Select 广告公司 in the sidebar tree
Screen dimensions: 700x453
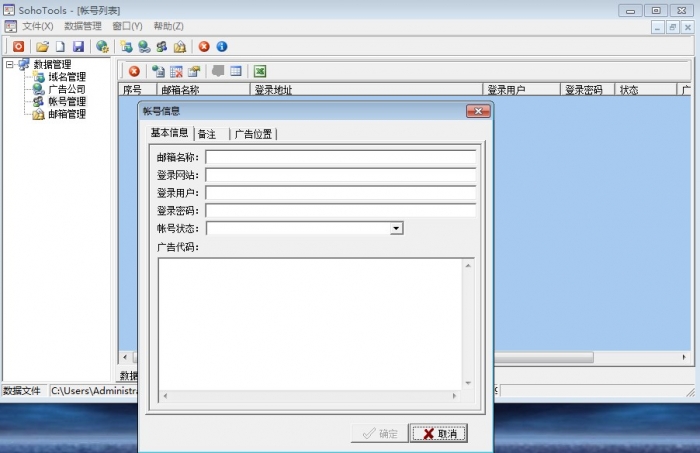coord(66,89)
